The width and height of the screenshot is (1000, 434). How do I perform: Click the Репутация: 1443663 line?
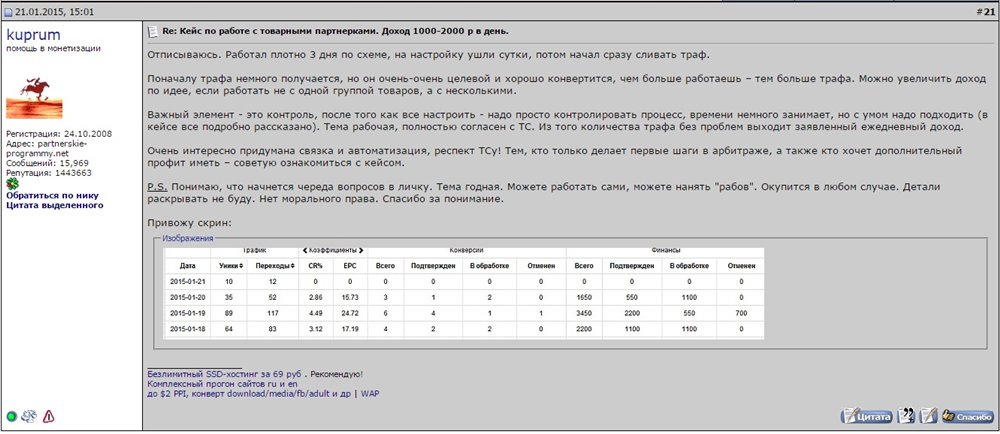pyautogui.click(x=48, y=173)
